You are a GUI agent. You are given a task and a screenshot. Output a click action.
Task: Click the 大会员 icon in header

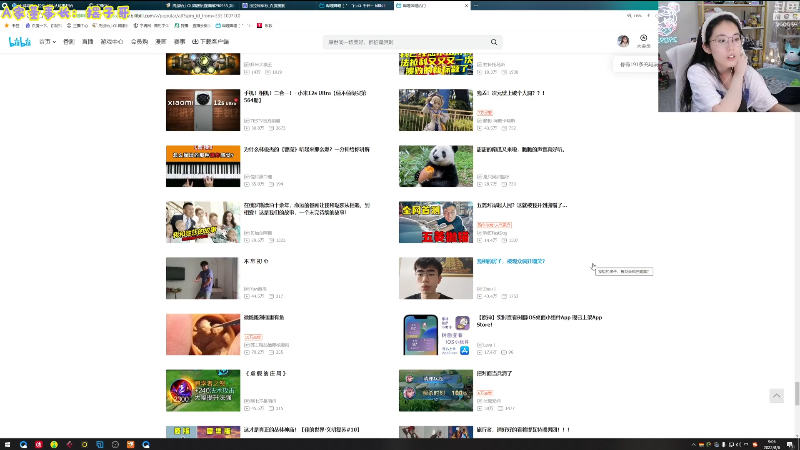(x=643, y=41)
